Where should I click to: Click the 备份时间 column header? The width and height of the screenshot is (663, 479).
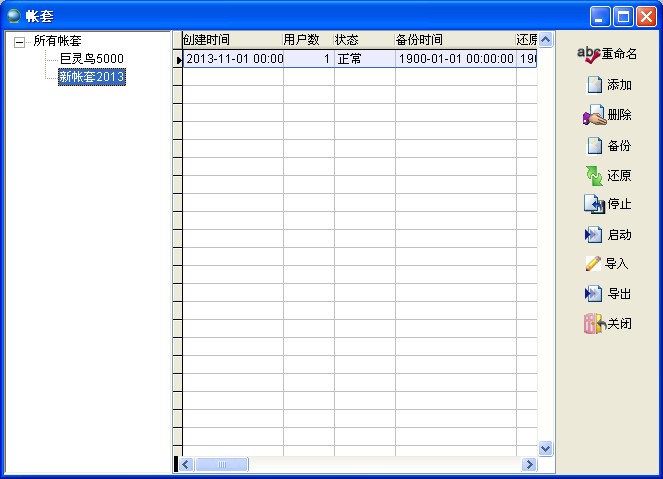(x=455, y=40)
